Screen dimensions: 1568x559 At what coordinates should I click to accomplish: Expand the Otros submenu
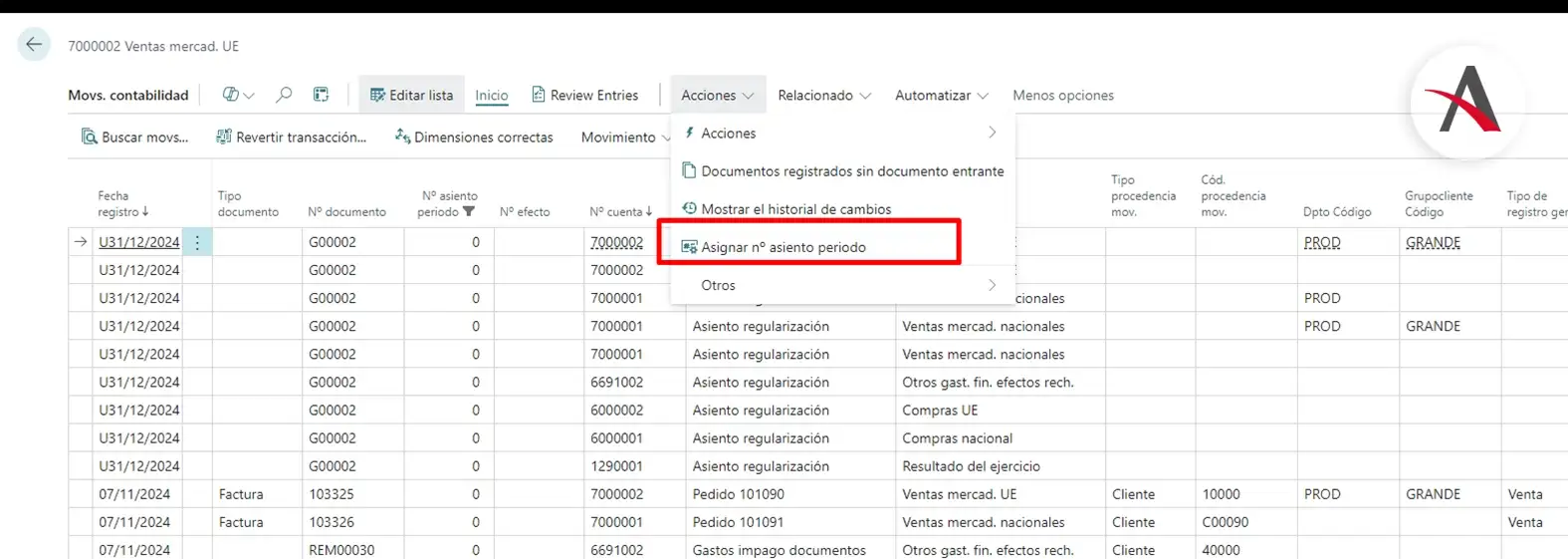pyautogui.click(x=841, y=285)
